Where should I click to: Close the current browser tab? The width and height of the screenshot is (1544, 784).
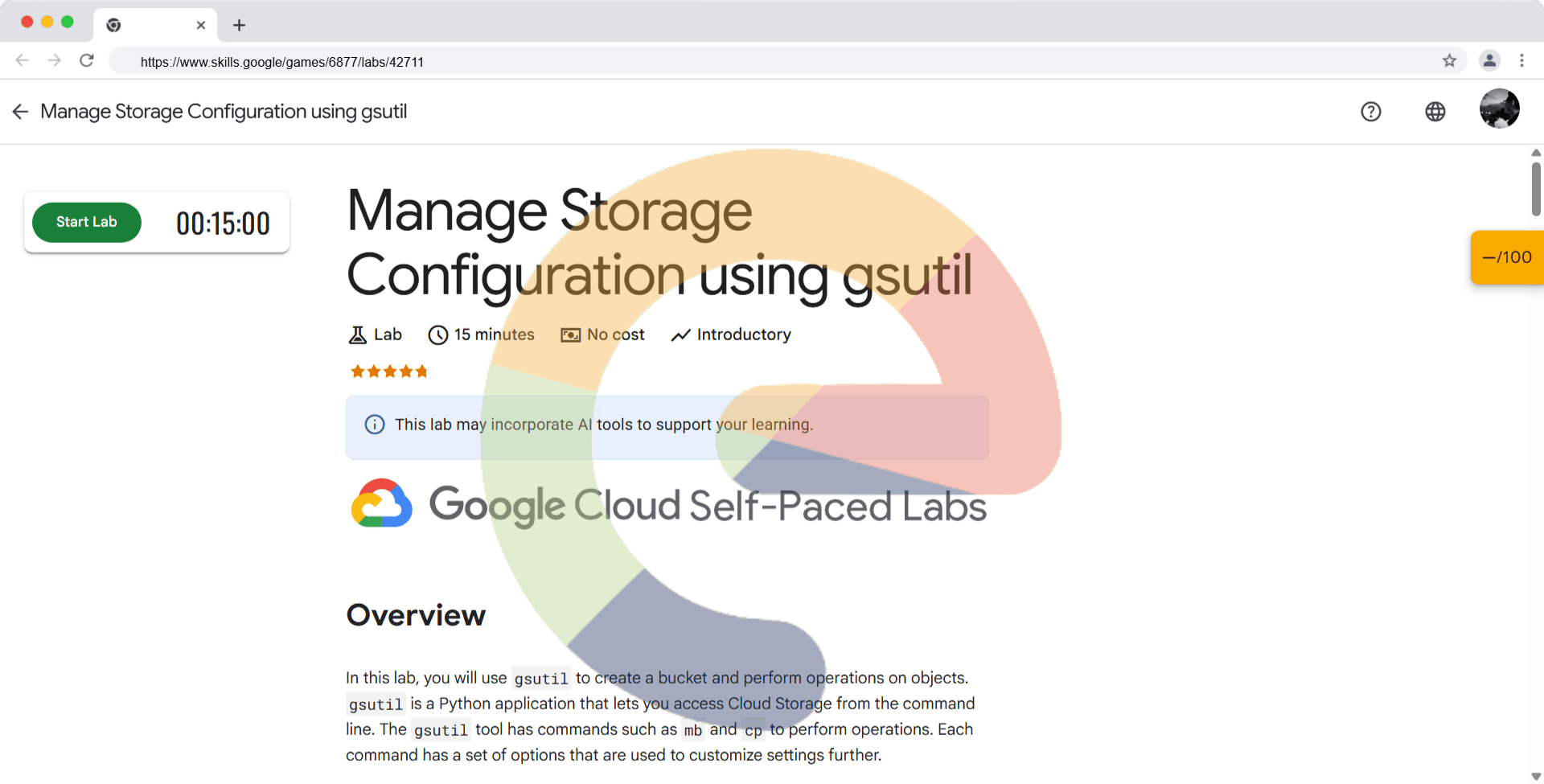(201, 25)
